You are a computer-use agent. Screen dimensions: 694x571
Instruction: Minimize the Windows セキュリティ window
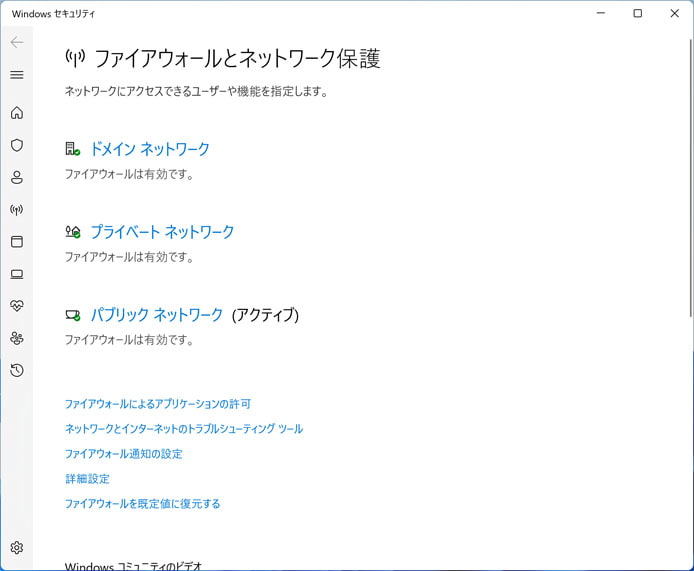[x=601, y=13]
